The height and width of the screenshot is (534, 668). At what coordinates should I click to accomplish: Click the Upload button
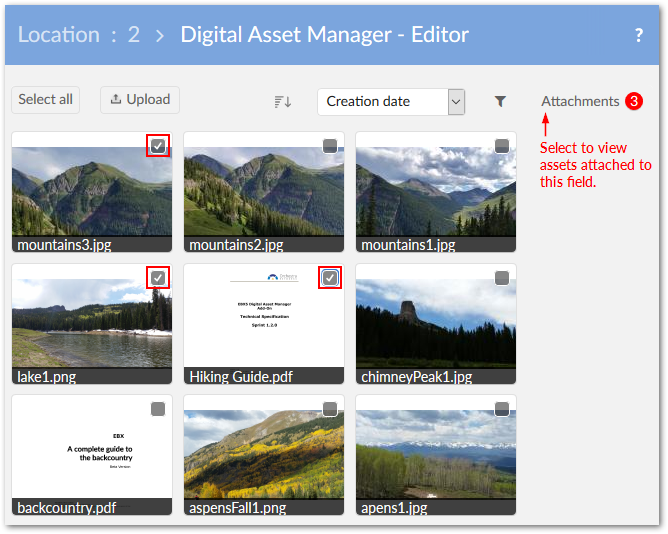[x=140, y=100]
